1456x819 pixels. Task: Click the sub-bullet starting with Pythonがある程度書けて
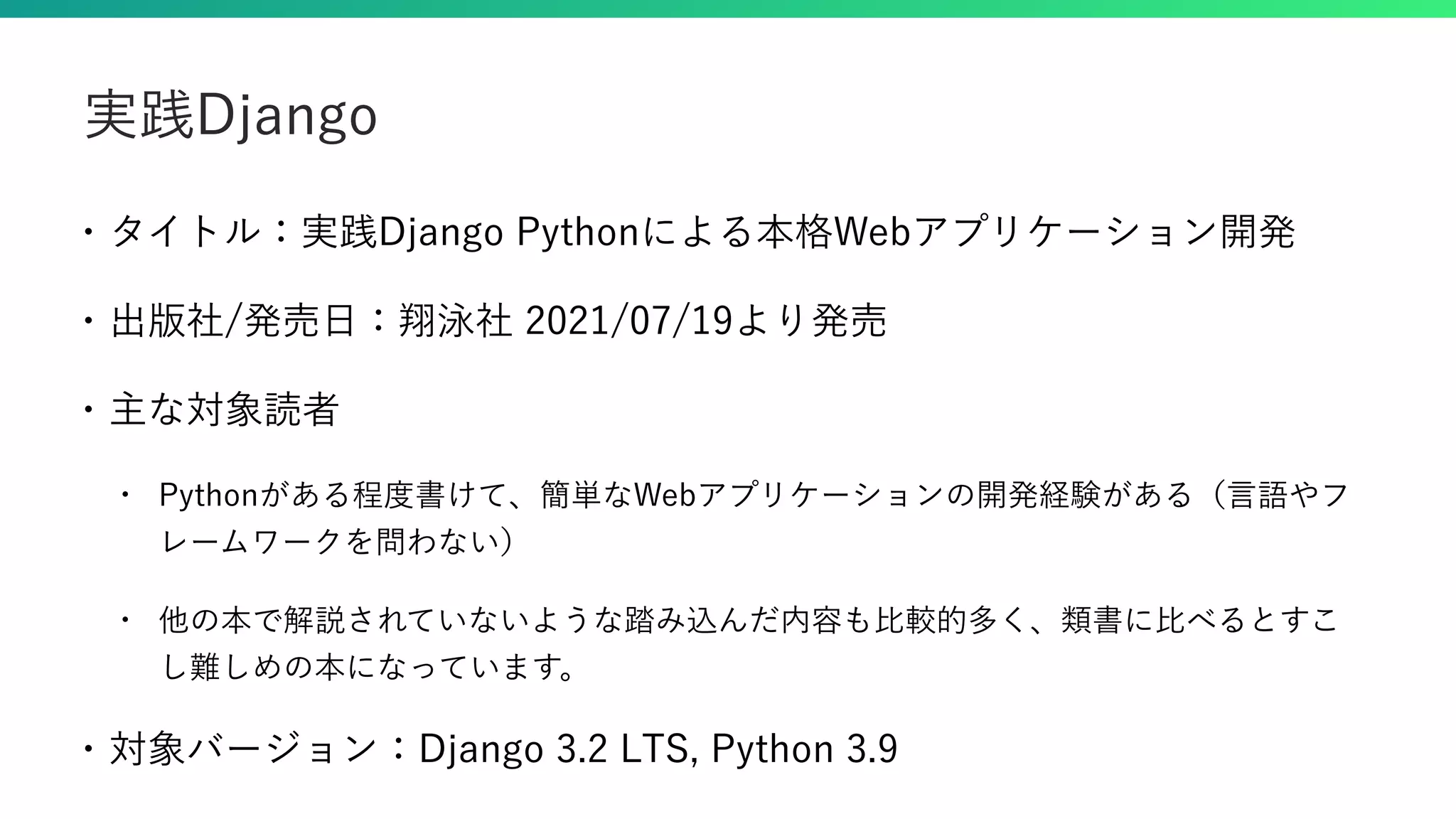754,495
